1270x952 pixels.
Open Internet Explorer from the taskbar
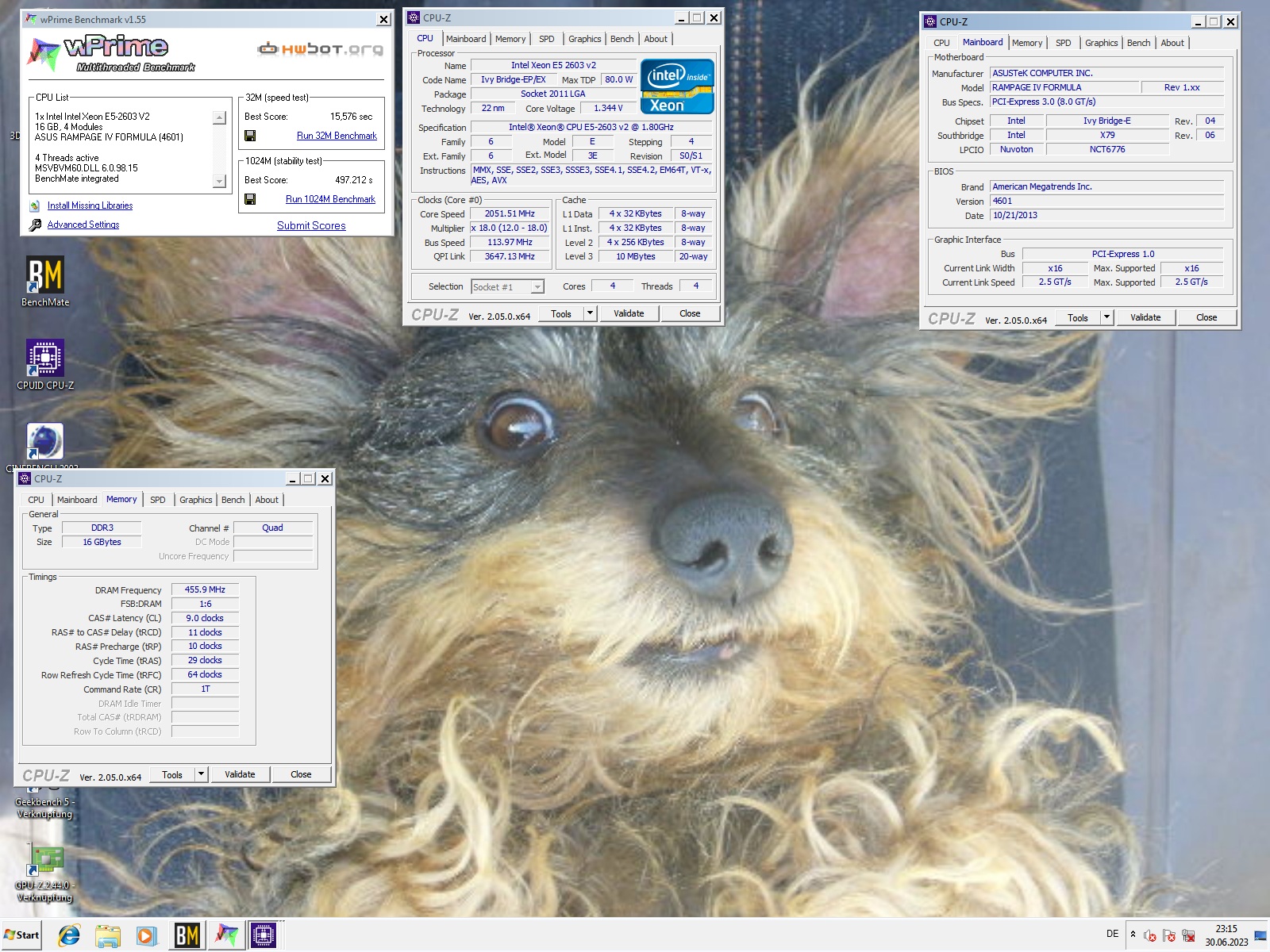(x=69, y=935)
